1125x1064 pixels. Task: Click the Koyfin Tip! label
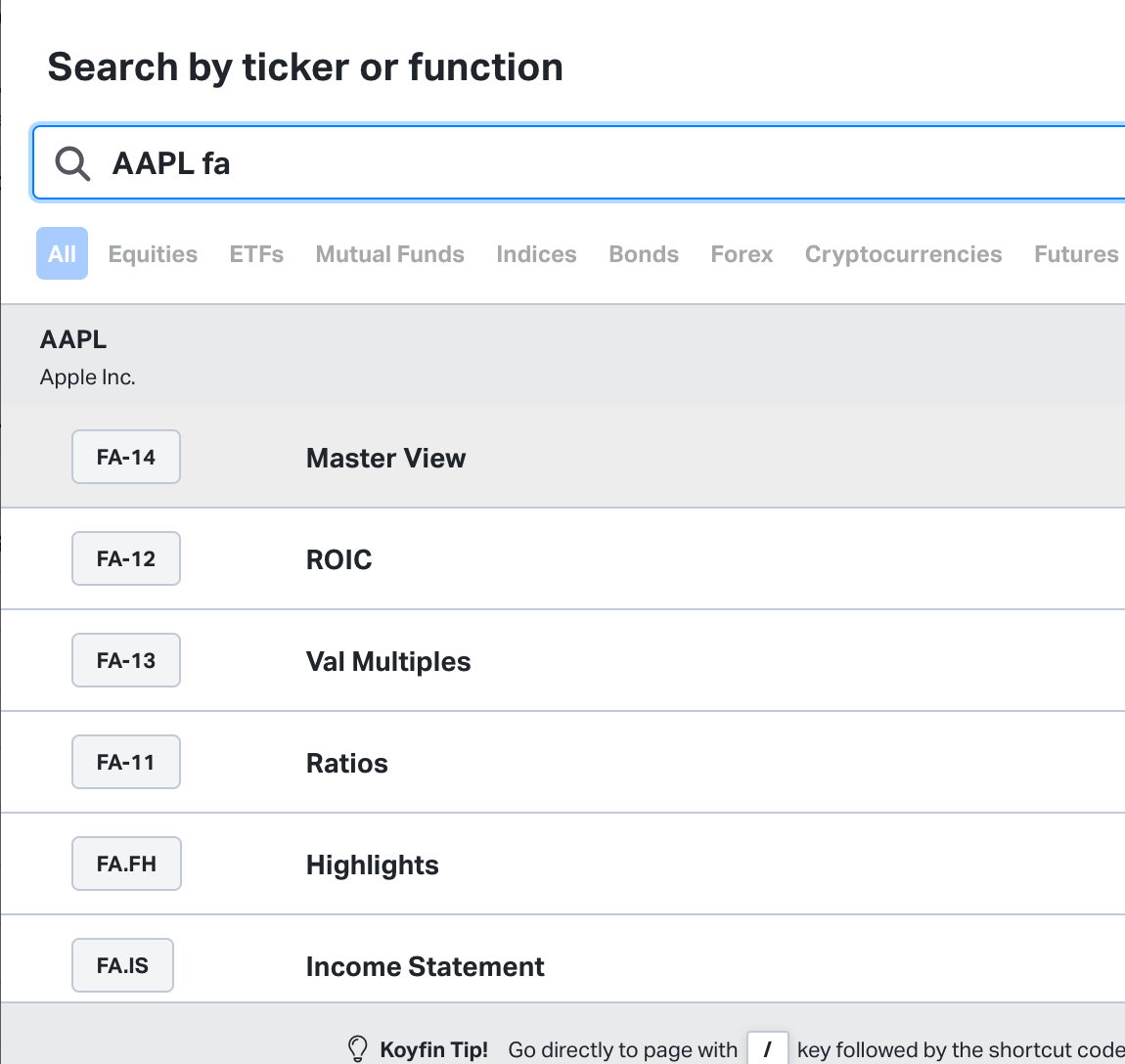click(x=434, y=1049)
